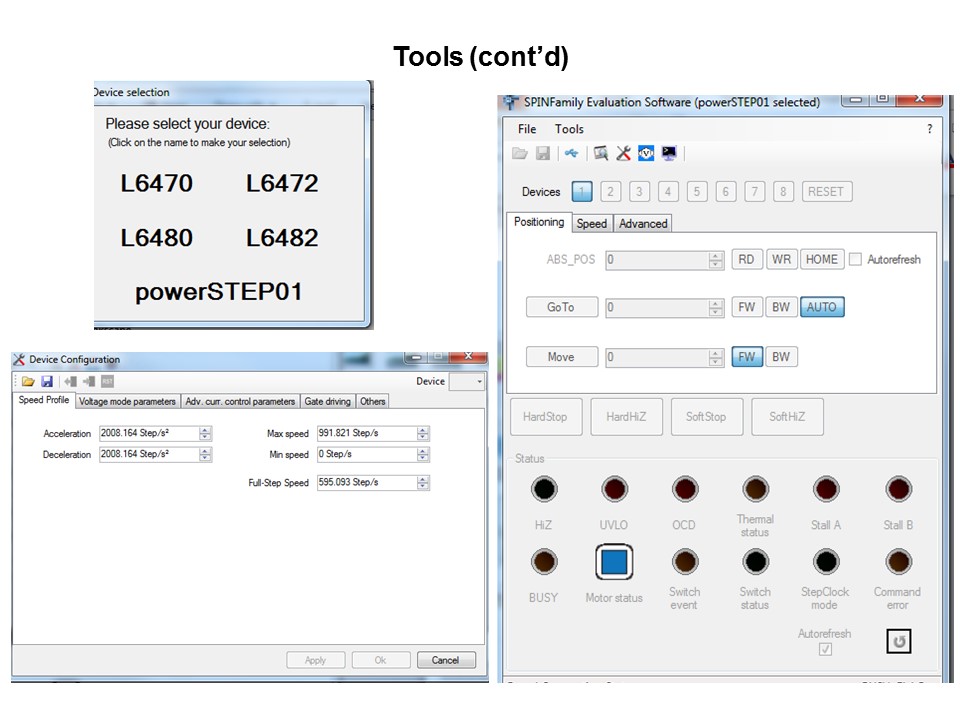The image size is (960, 720).
Task: Click the SoftStop button
Action: pos(707,416)
